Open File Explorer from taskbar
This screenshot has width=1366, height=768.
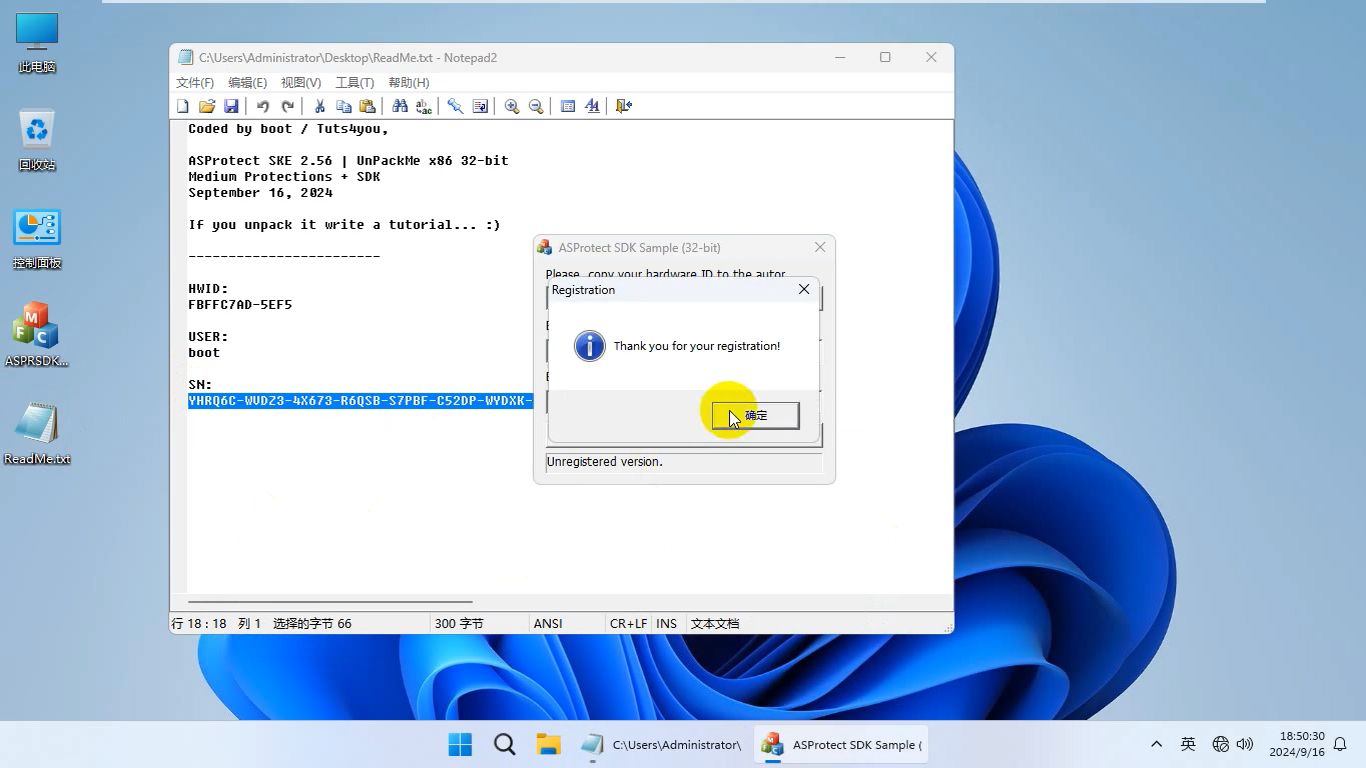548,744
